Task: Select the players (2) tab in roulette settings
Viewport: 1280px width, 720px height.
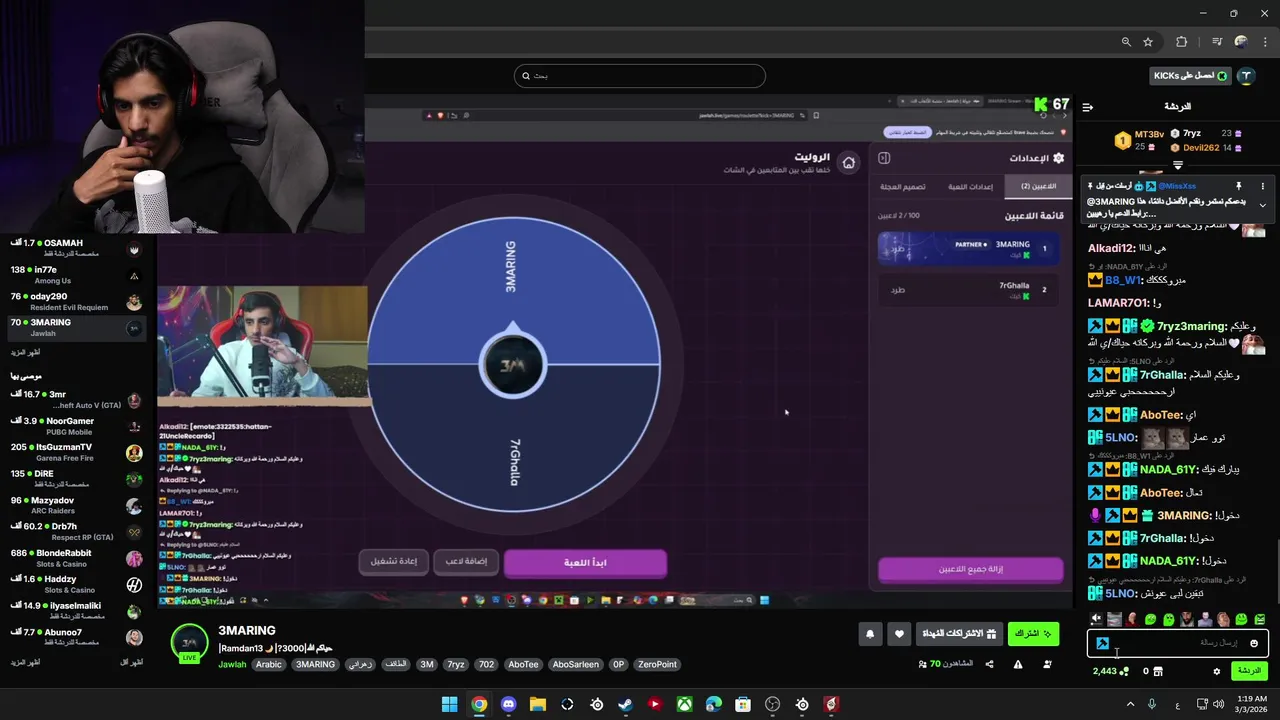Action: coord(1039,186)
